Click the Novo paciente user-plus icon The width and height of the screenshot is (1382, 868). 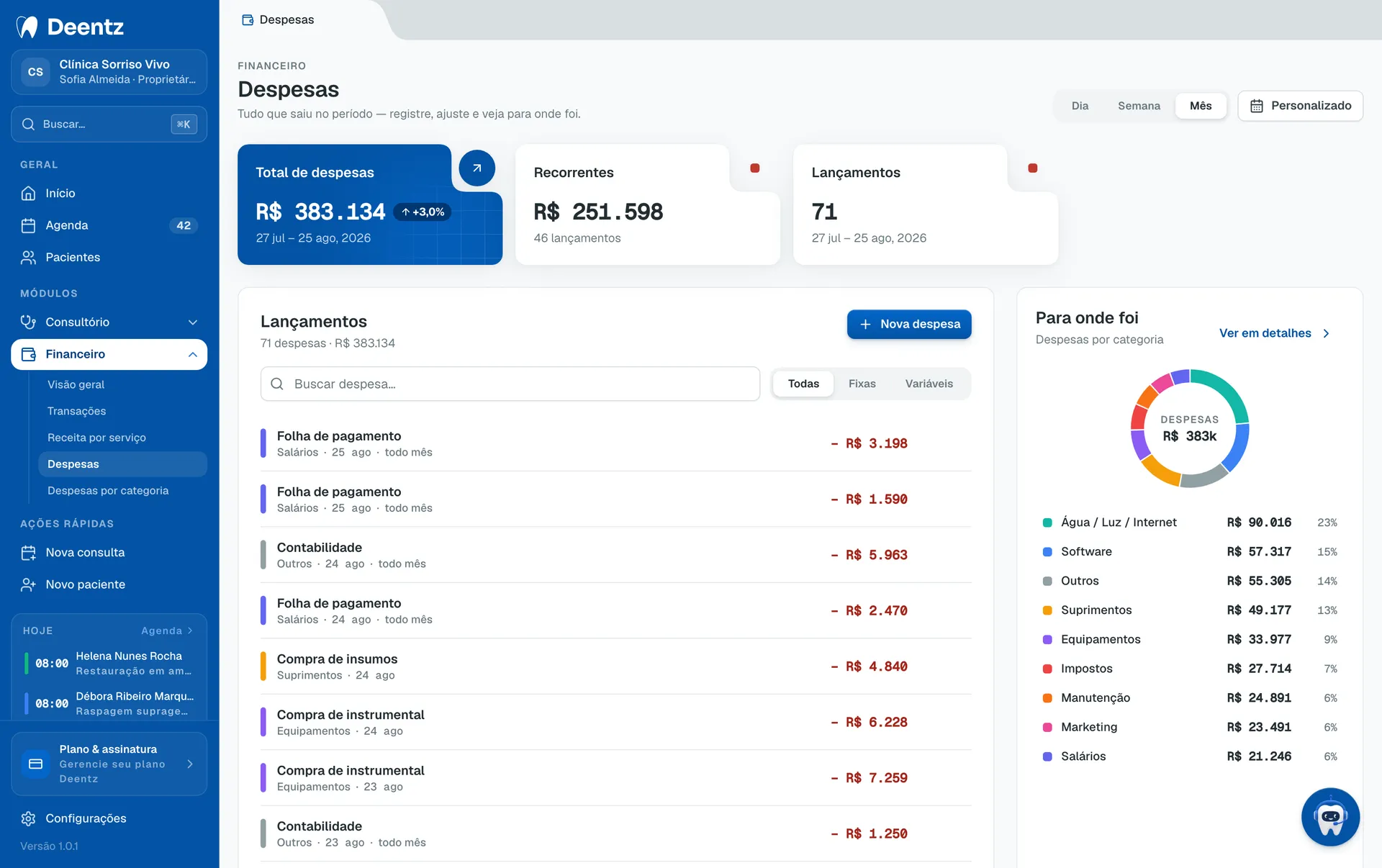tap(28, 584)
